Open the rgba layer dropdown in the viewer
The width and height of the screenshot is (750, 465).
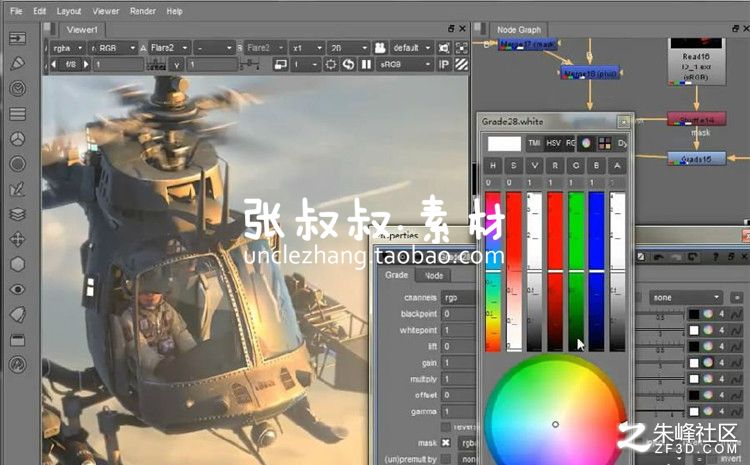pos(67,48)
